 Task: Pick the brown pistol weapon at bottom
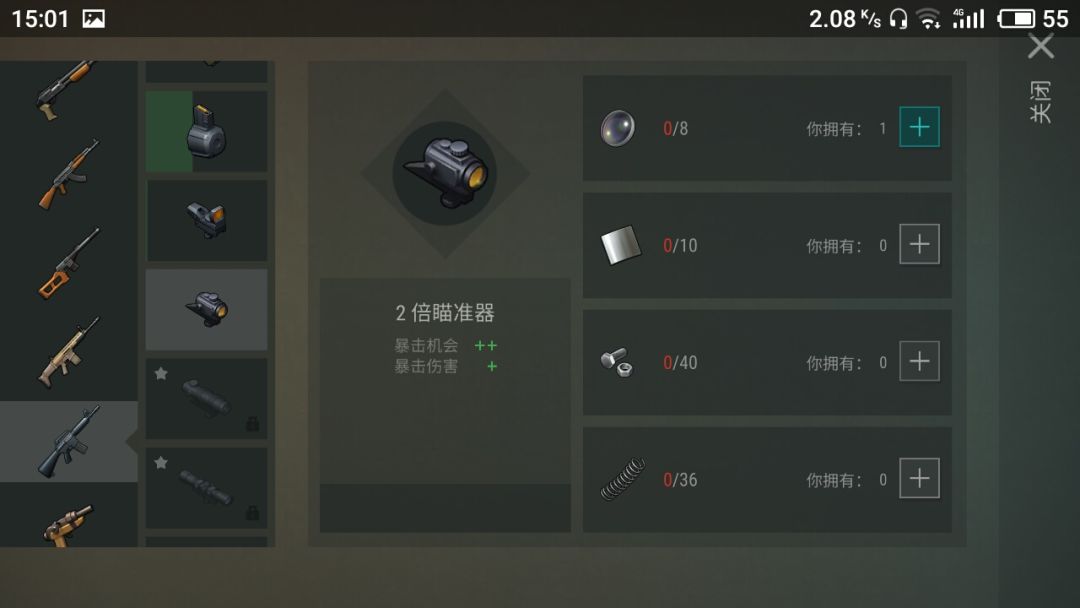(68, 525)
